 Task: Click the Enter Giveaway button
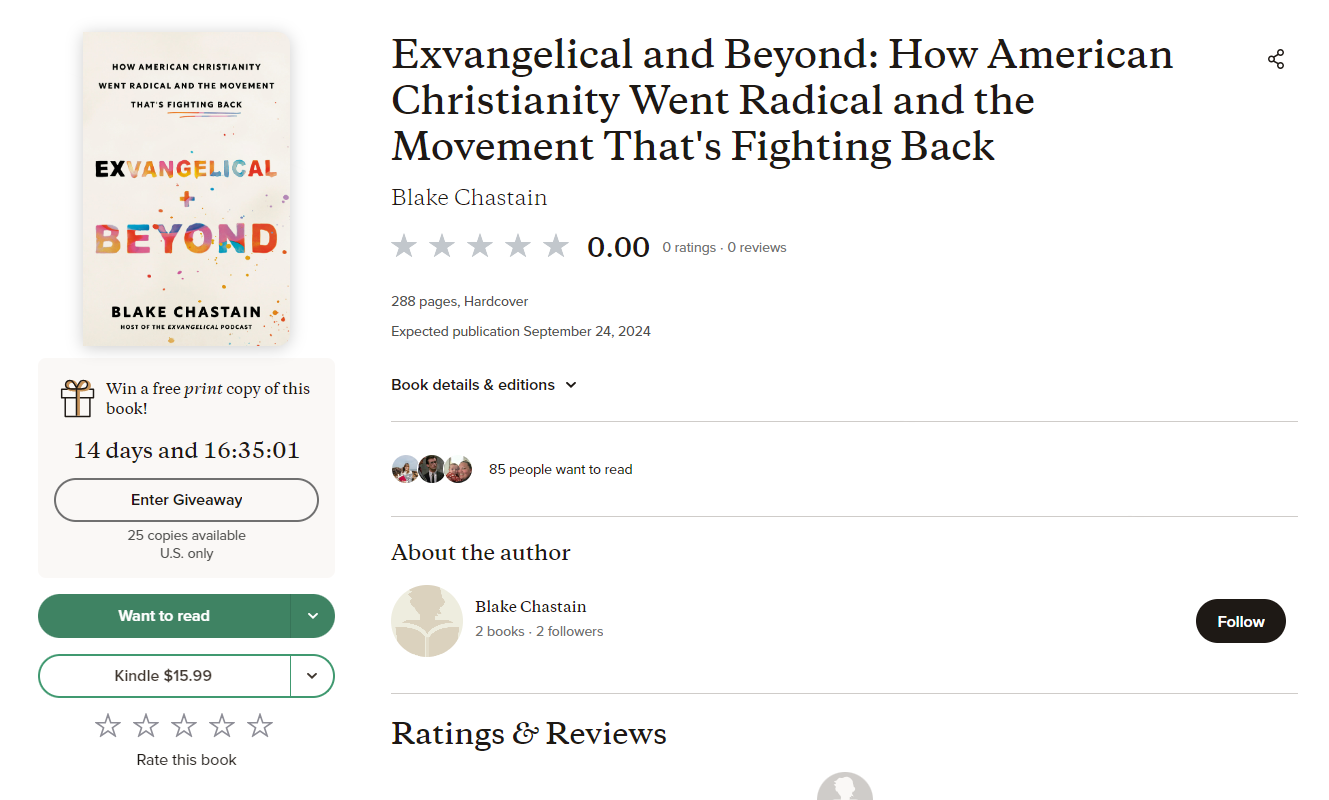(x=186, y=500)
